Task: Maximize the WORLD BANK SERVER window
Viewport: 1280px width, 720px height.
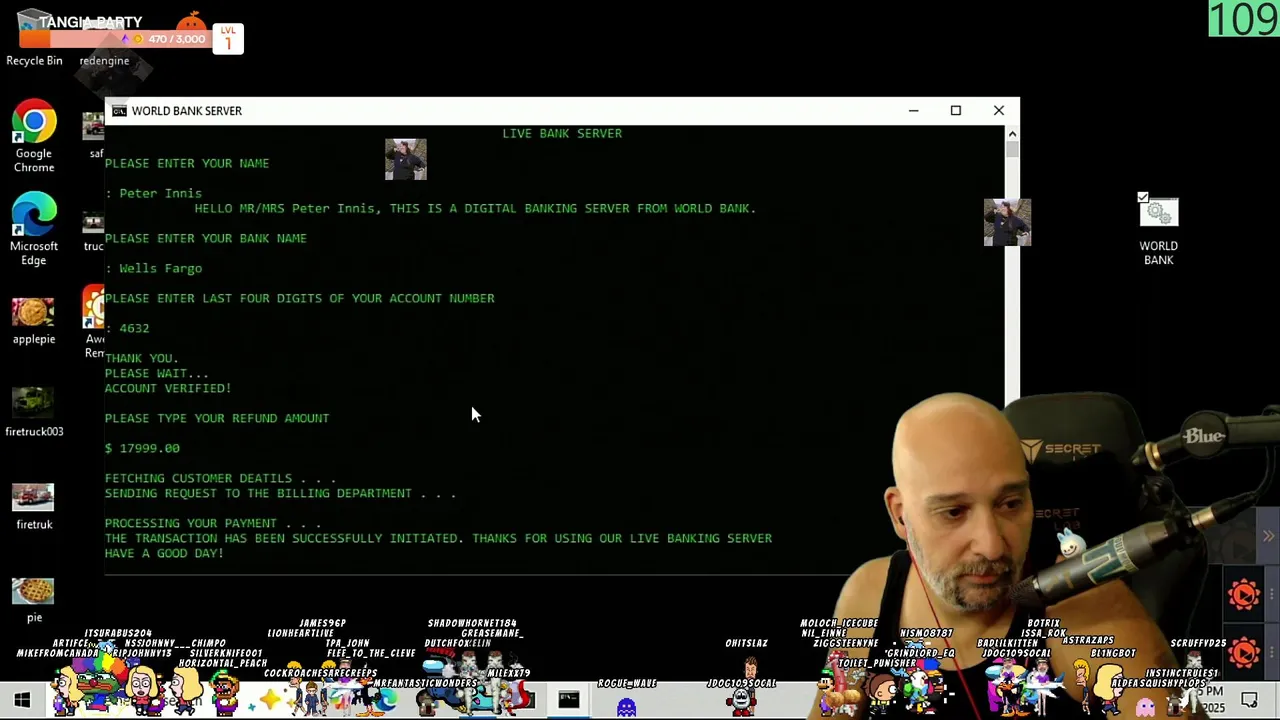Action: 956,111
